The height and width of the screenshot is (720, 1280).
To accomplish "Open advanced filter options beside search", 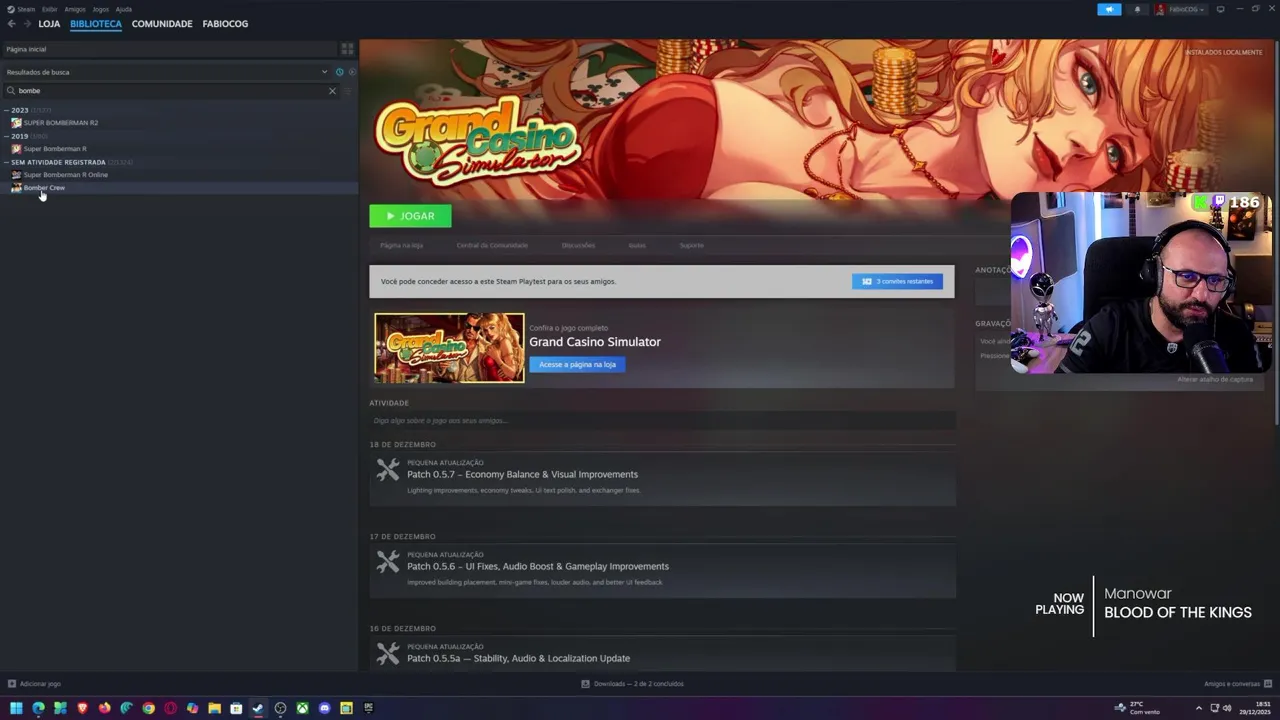I will [348, 91].
